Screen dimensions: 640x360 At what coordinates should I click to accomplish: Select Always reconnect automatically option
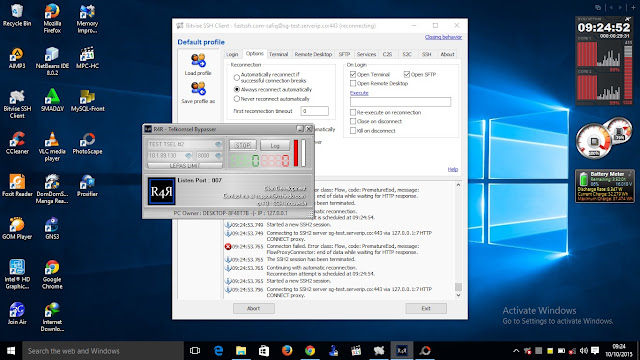[x=236, y=89]
